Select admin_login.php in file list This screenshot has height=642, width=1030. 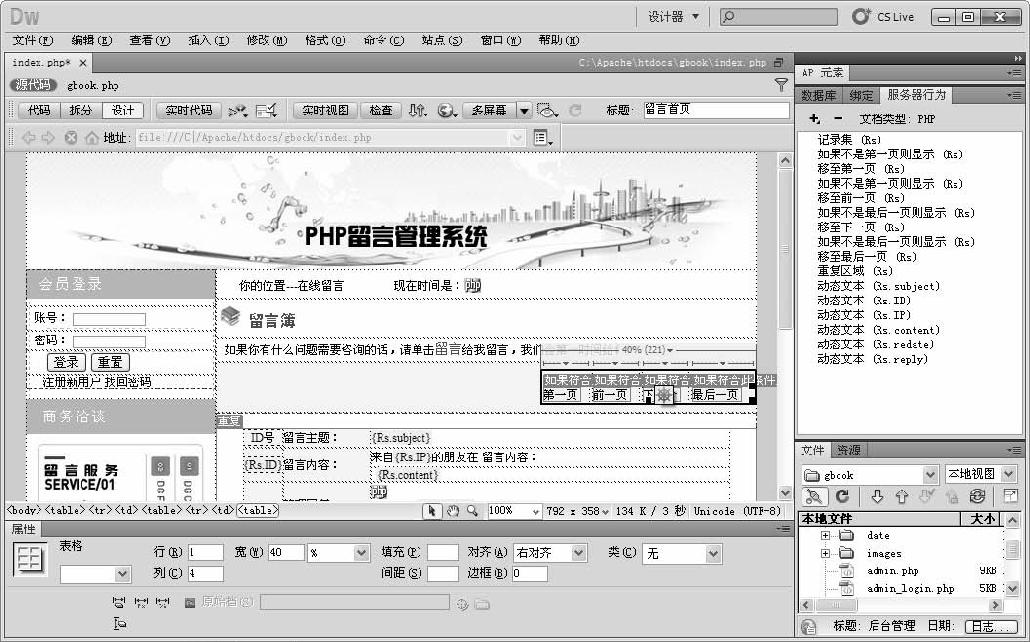(x=910, y=589)
